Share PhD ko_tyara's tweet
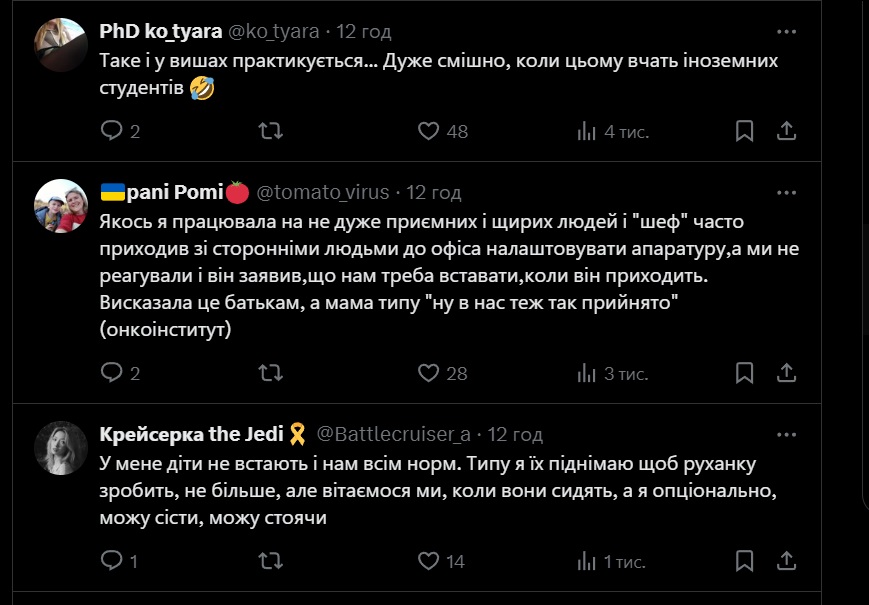The image size is (869, 605). (x=786, y=131)
